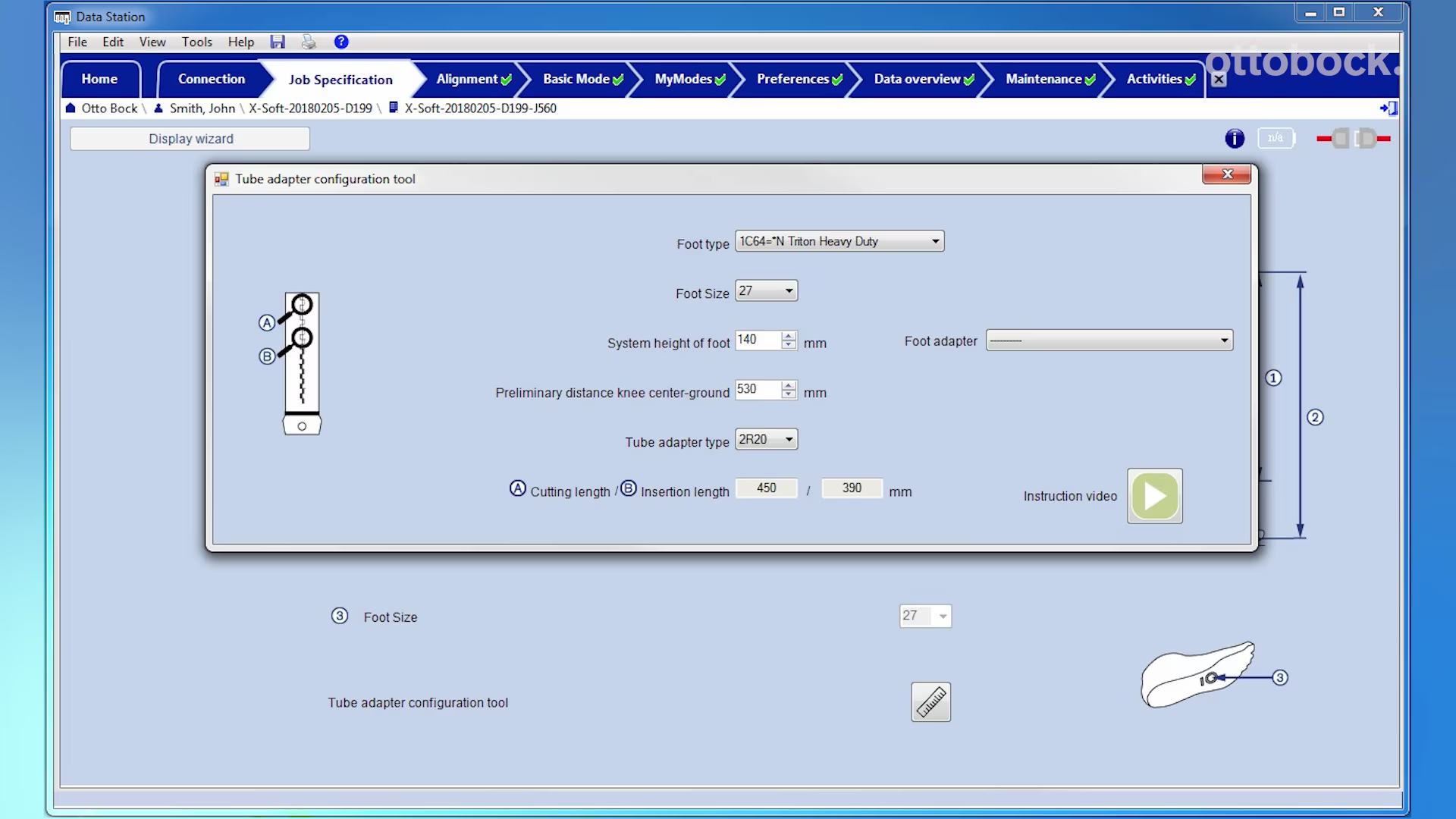Viewport: 1456px width, 819px height.
Task: Expand the Foot type dropdown
Action: 935,241
